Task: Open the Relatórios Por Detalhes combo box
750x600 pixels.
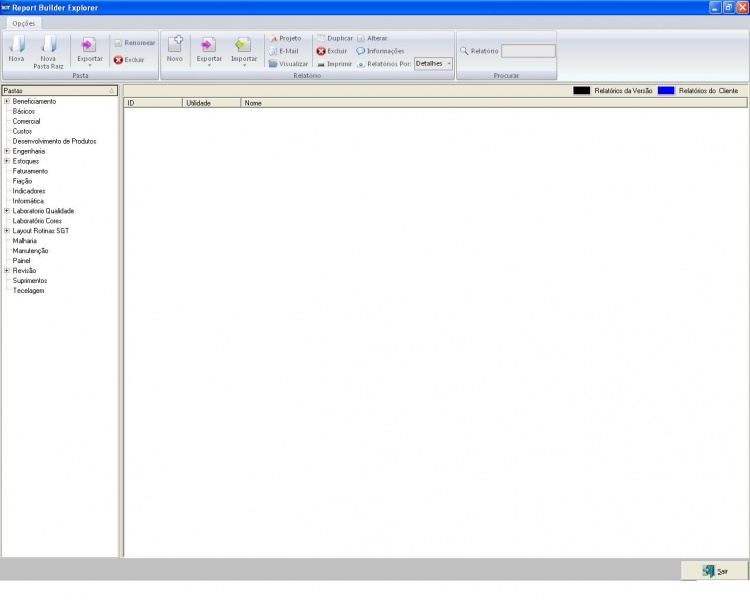Action: (433, 64)
